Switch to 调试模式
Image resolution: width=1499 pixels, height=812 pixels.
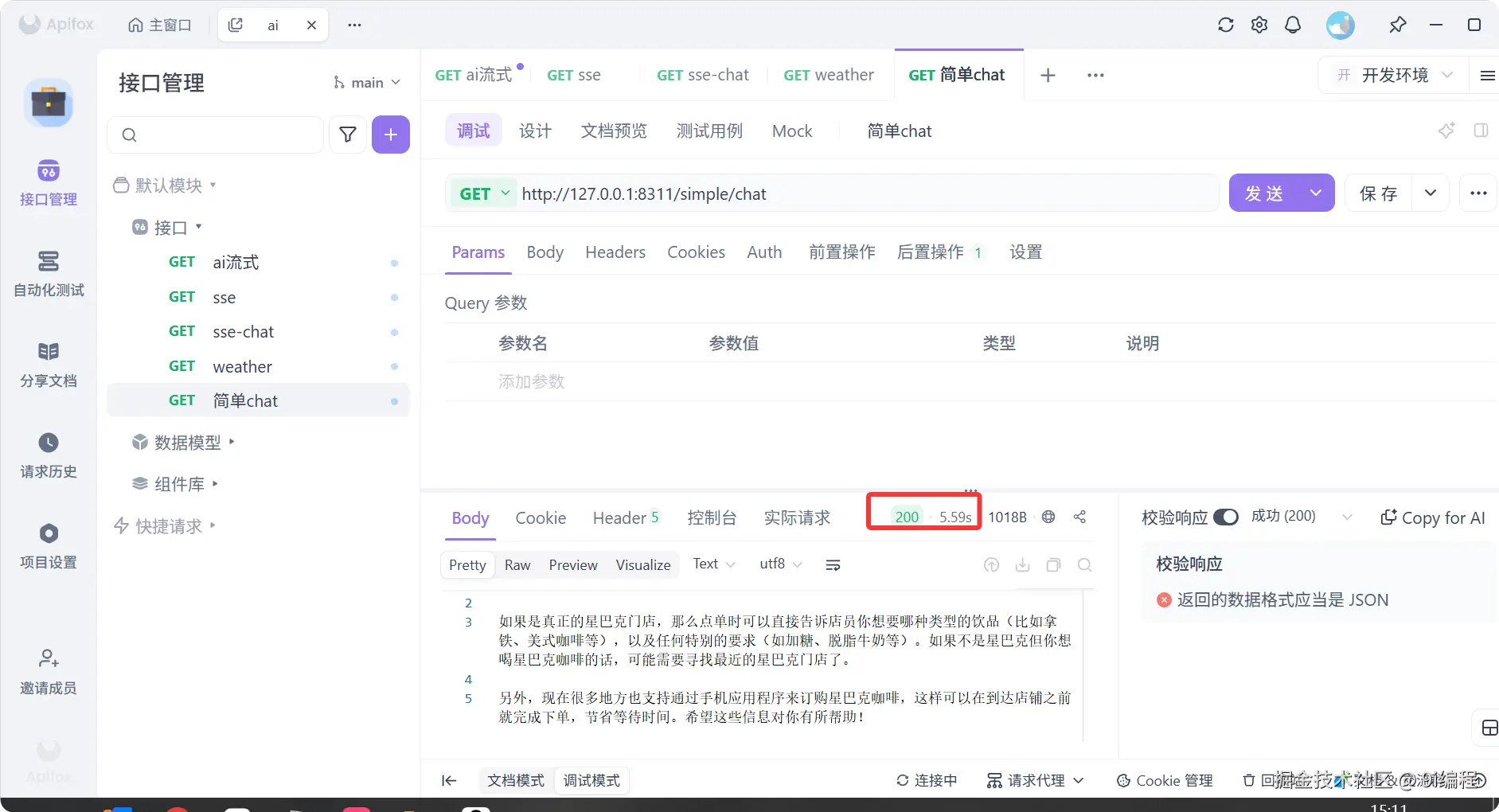click(x=591, y=781)
